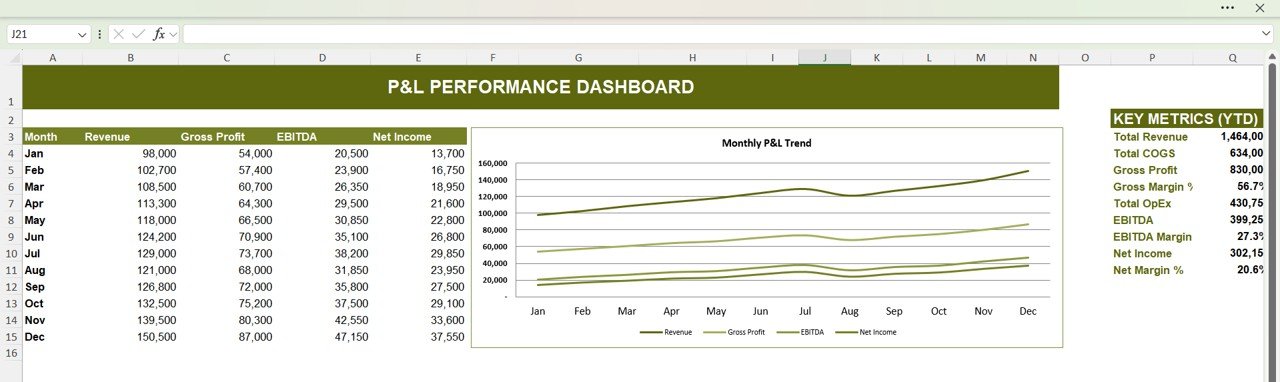This screenshot has height=382, width=1280.
Task: Select column A header
Action: 53,58
